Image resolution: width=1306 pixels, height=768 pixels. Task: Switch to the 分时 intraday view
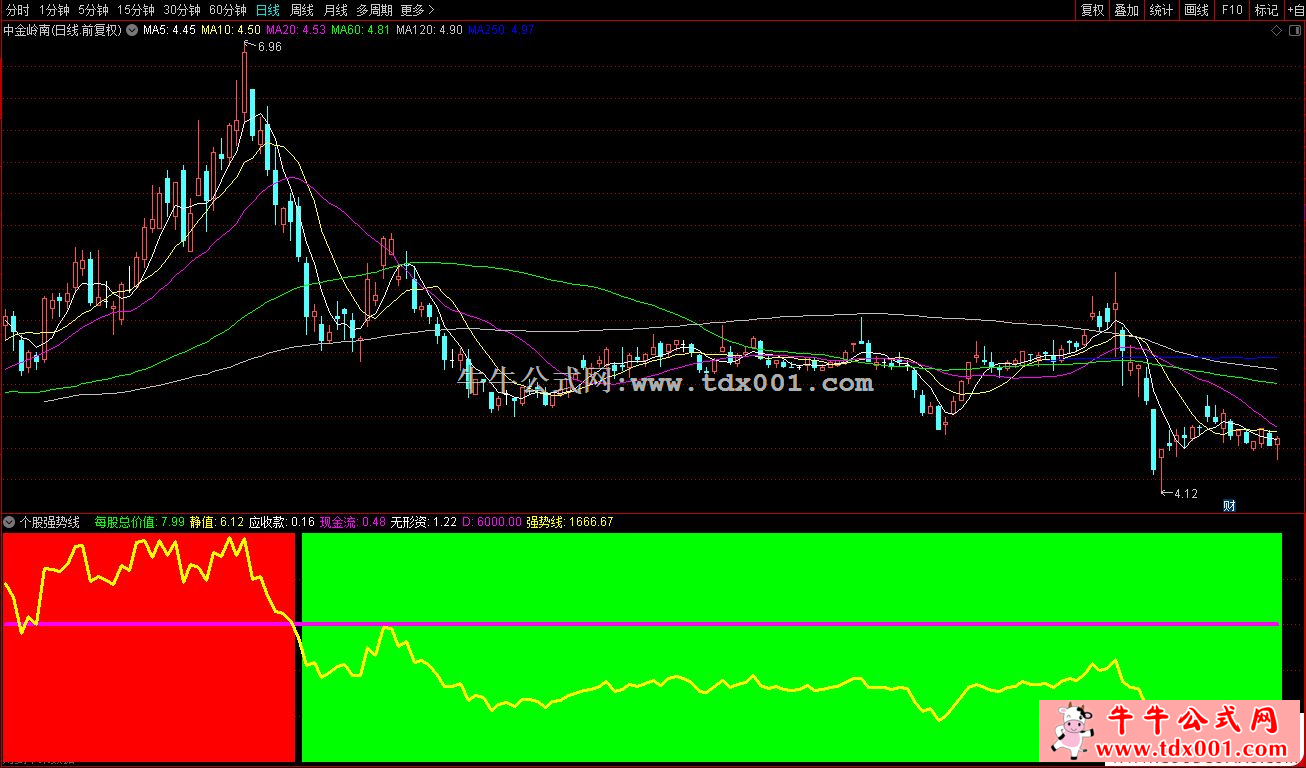(x=17, y=10)
